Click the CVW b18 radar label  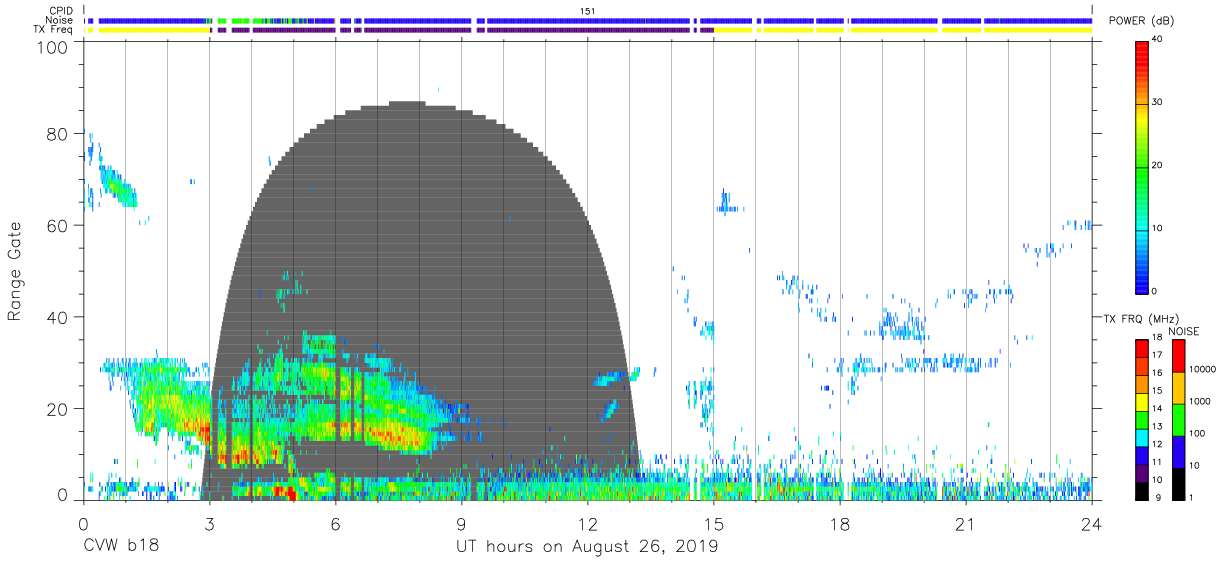tap(120, 547)
